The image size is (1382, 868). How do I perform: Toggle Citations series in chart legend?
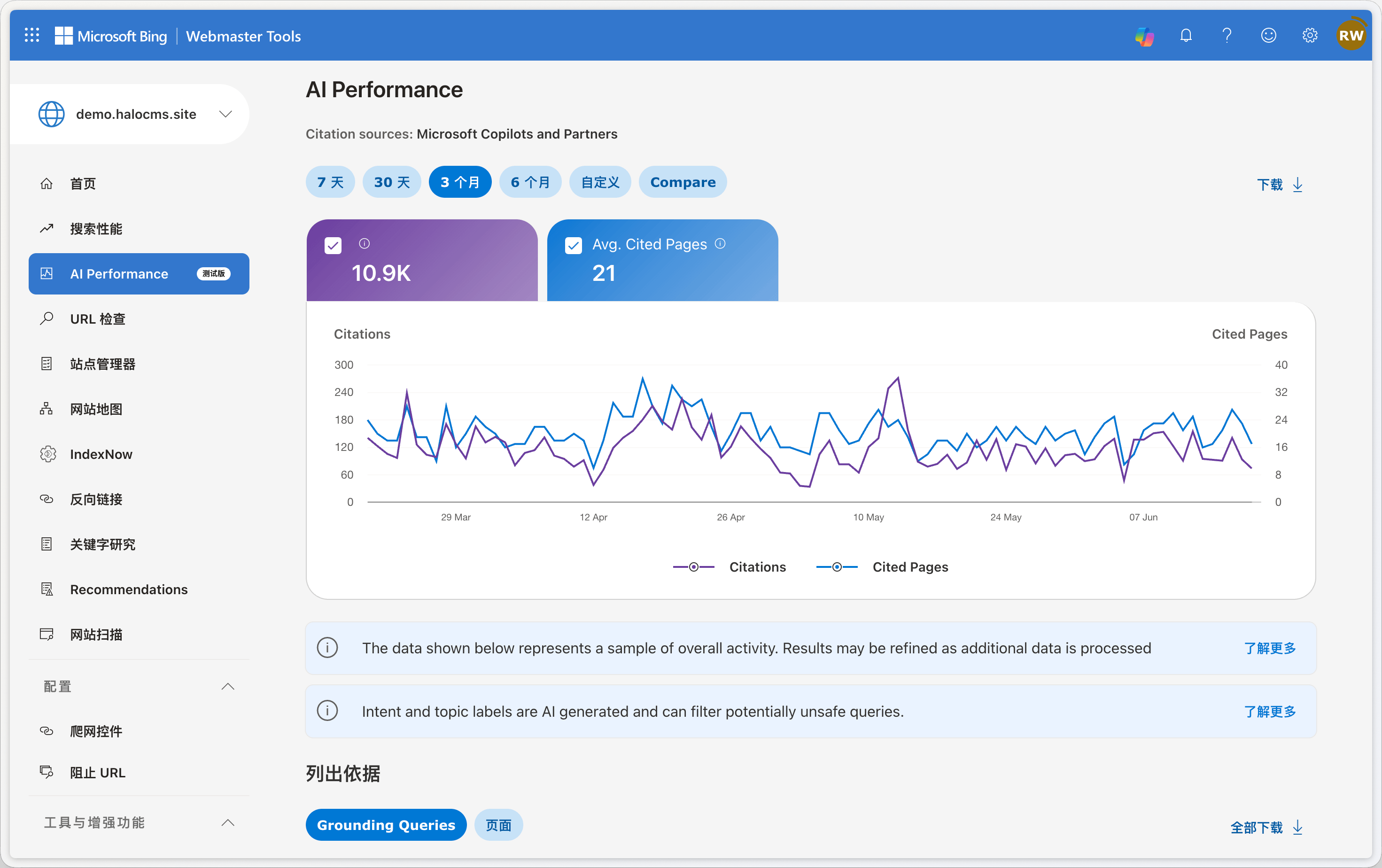pos(730,567)
